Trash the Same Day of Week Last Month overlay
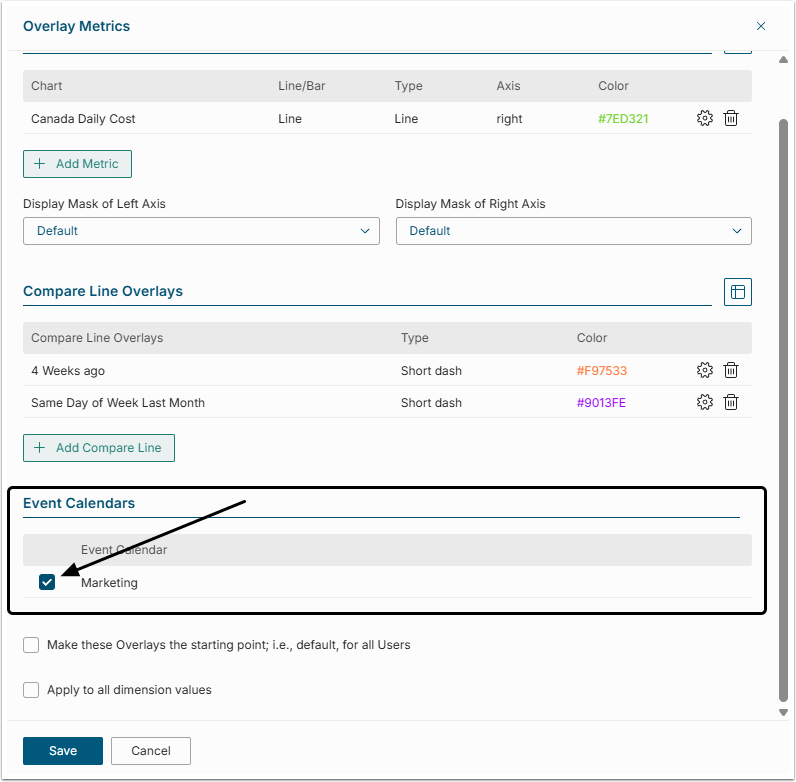Screen dimensions: 796x782 click(x=731, y=402)
